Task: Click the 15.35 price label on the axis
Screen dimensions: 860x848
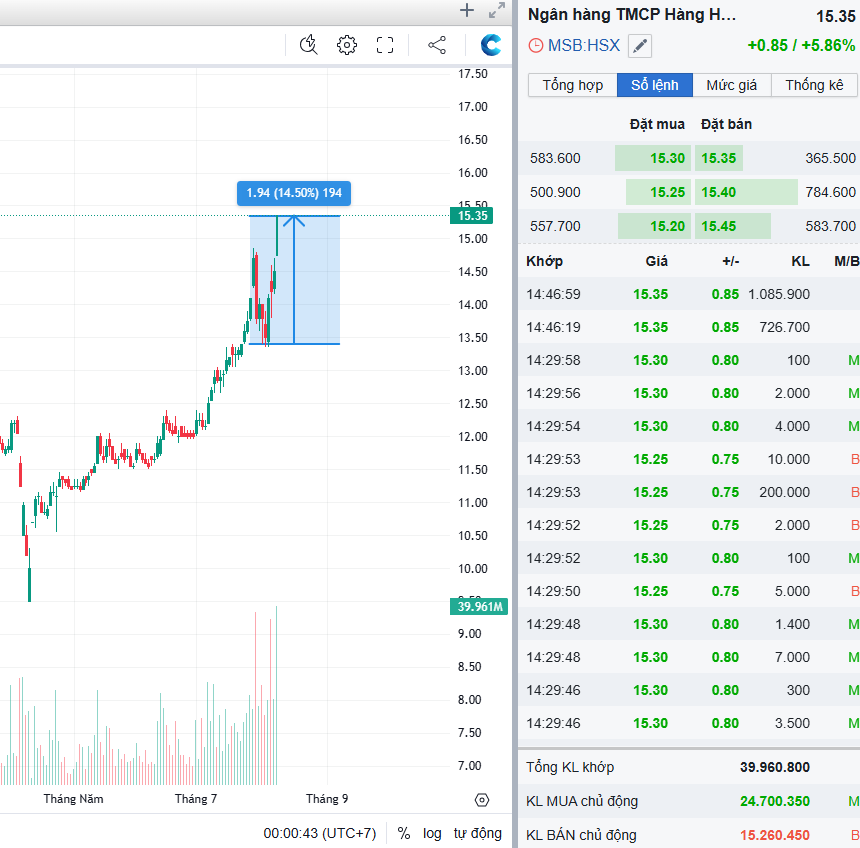Action: (473, 215)
